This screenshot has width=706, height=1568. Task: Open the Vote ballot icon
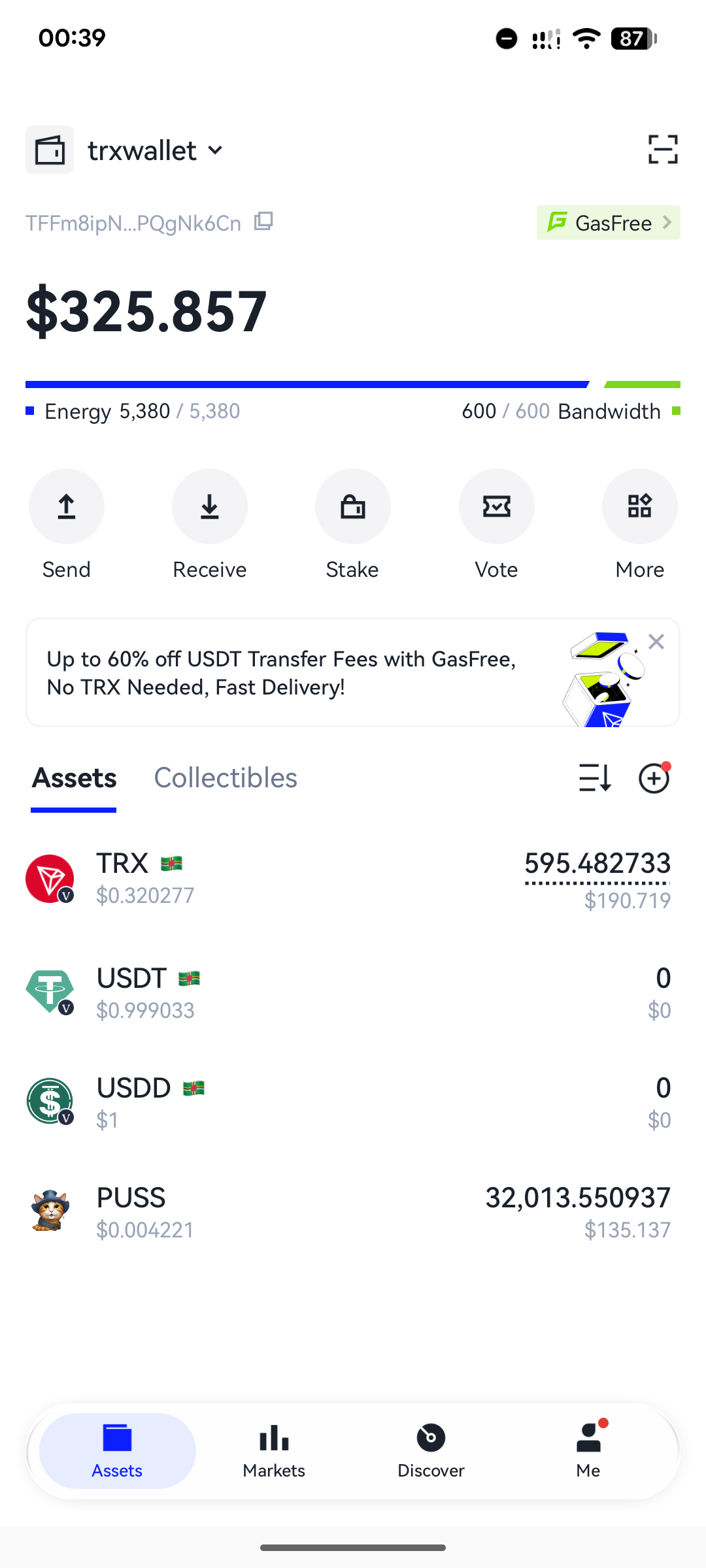(496, 506)
